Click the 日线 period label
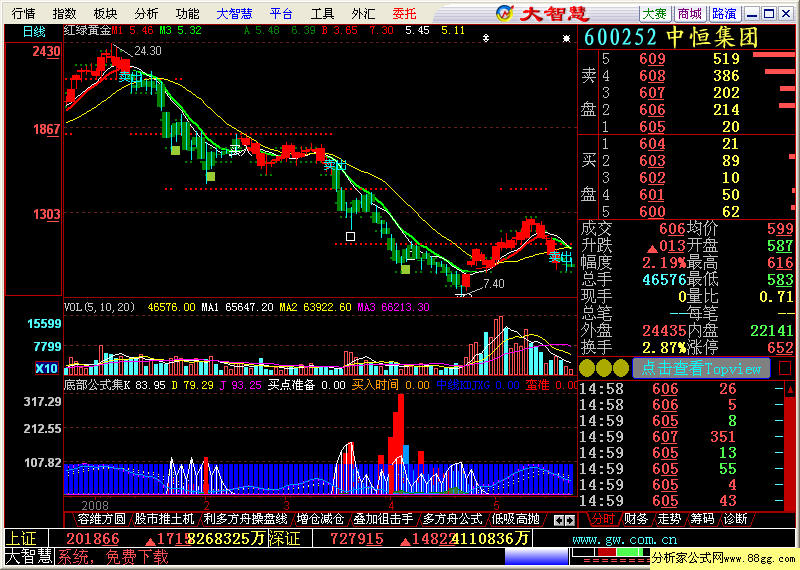Viewport: 800px width, 570px height. 34,32
